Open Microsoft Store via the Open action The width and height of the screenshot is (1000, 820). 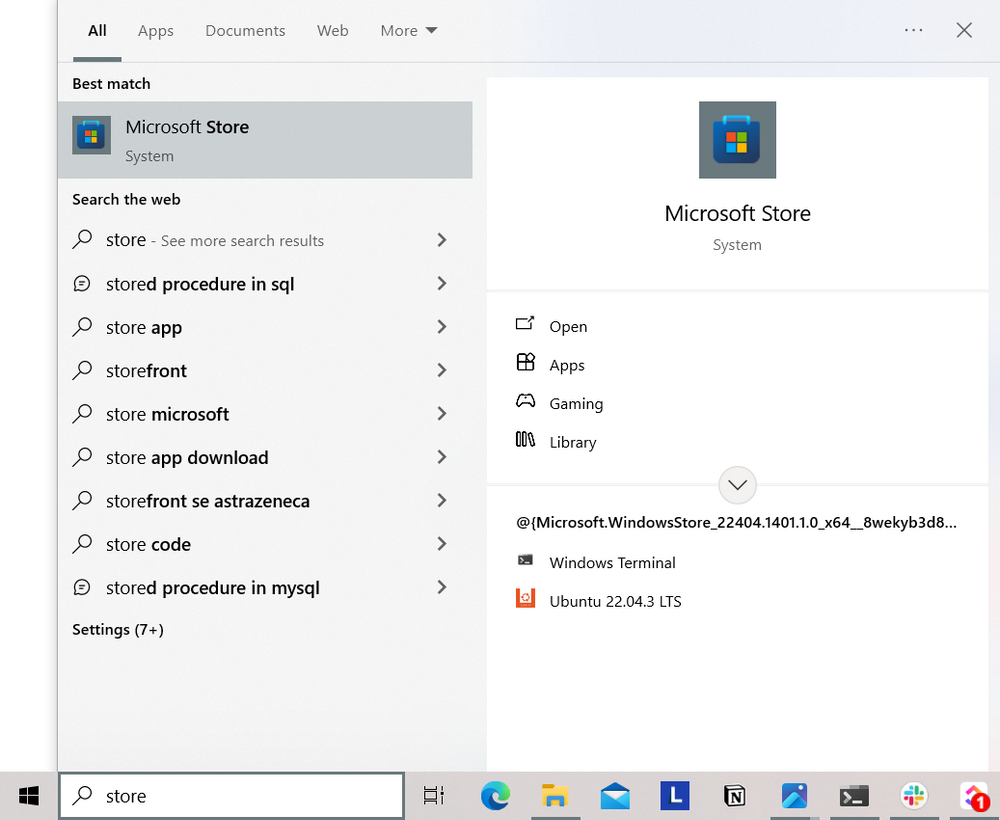[x=568, y=326]
